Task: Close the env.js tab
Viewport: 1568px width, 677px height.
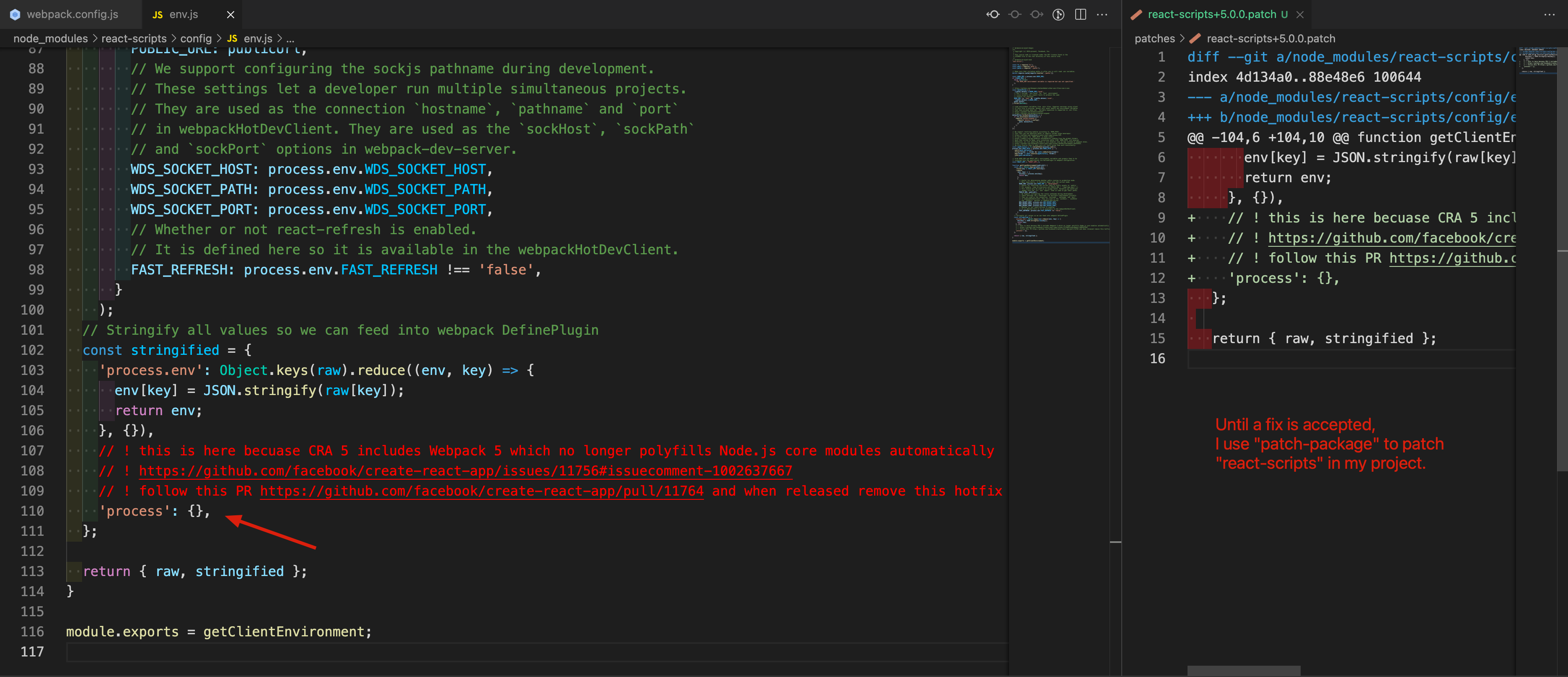Action: [231, 15]
